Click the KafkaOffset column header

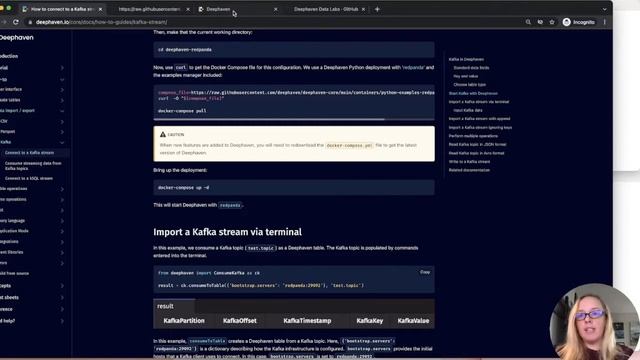click(x=240, y=321)
